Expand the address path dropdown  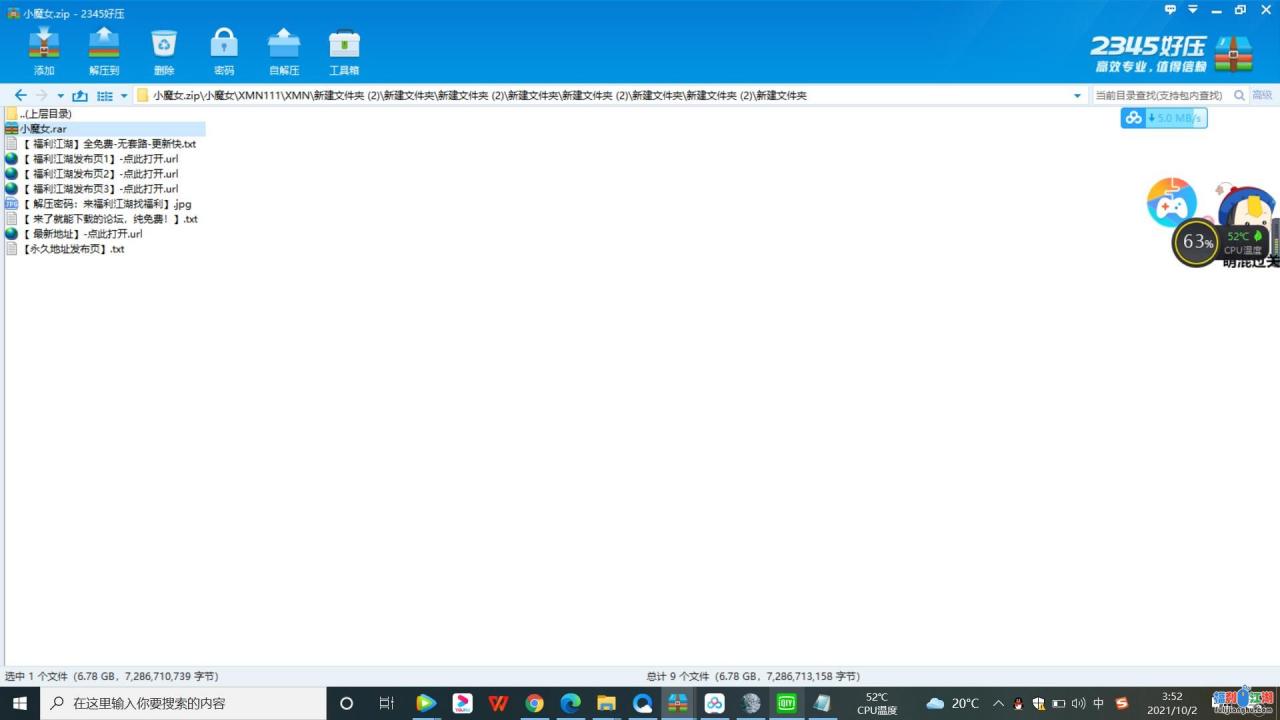pos(1077,96)
